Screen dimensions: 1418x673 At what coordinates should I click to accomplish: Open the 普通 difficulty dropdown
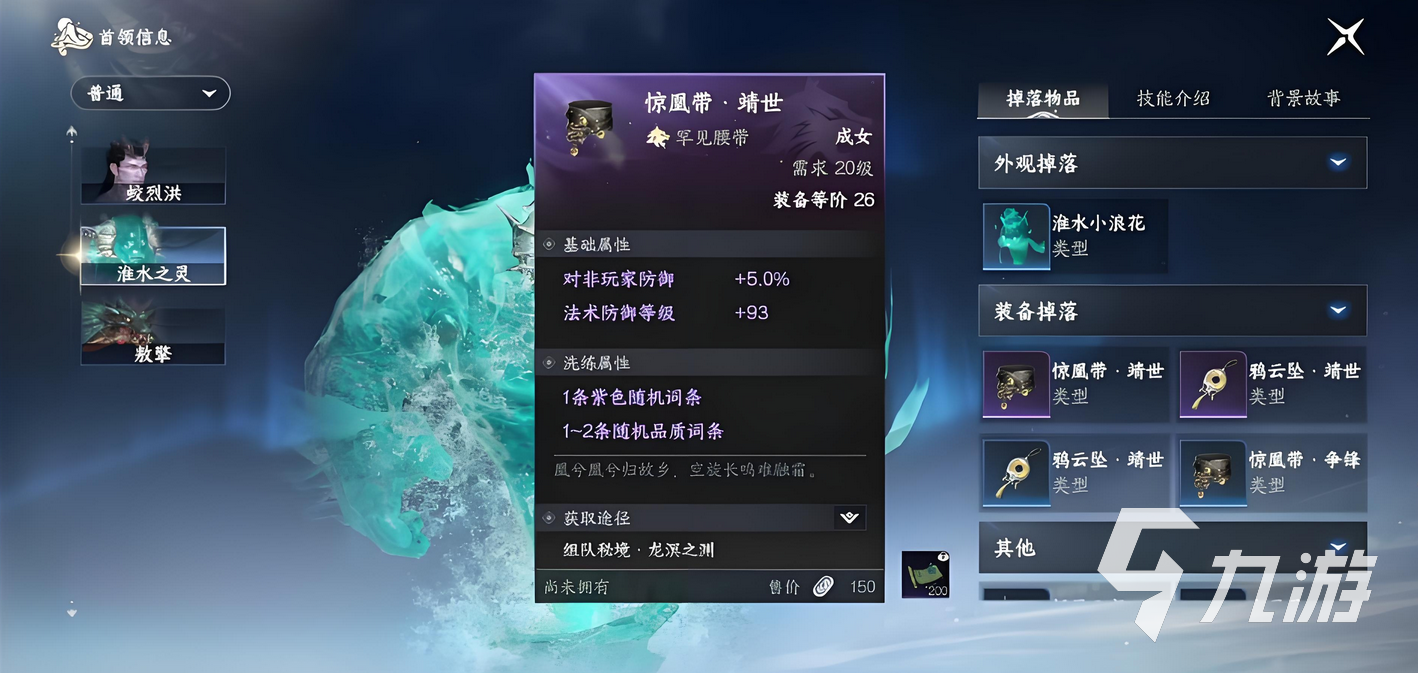click(x=151, y=93)
